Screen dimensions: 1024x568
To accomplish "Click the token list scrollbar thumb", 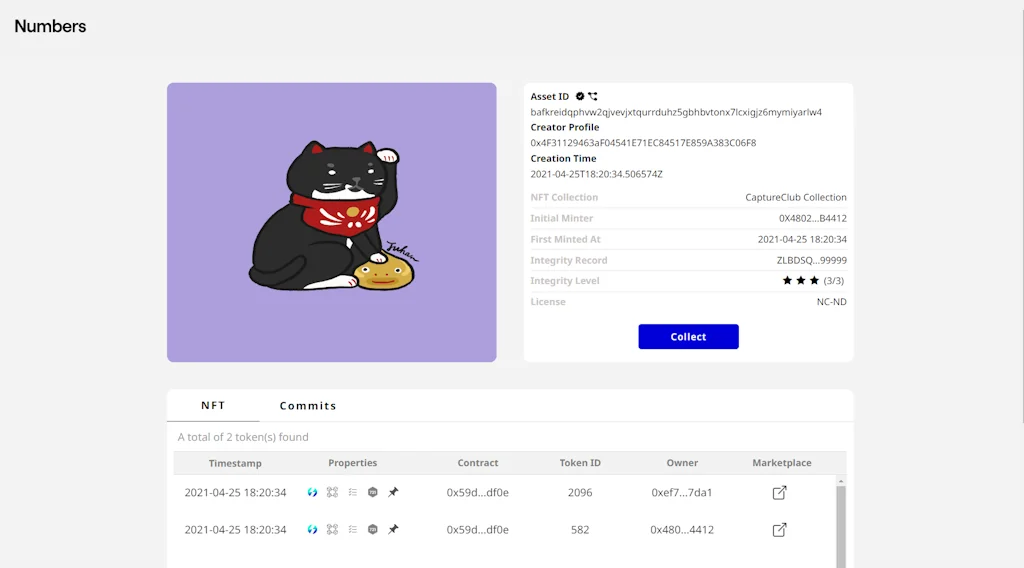I will click(x=841, y=526).
